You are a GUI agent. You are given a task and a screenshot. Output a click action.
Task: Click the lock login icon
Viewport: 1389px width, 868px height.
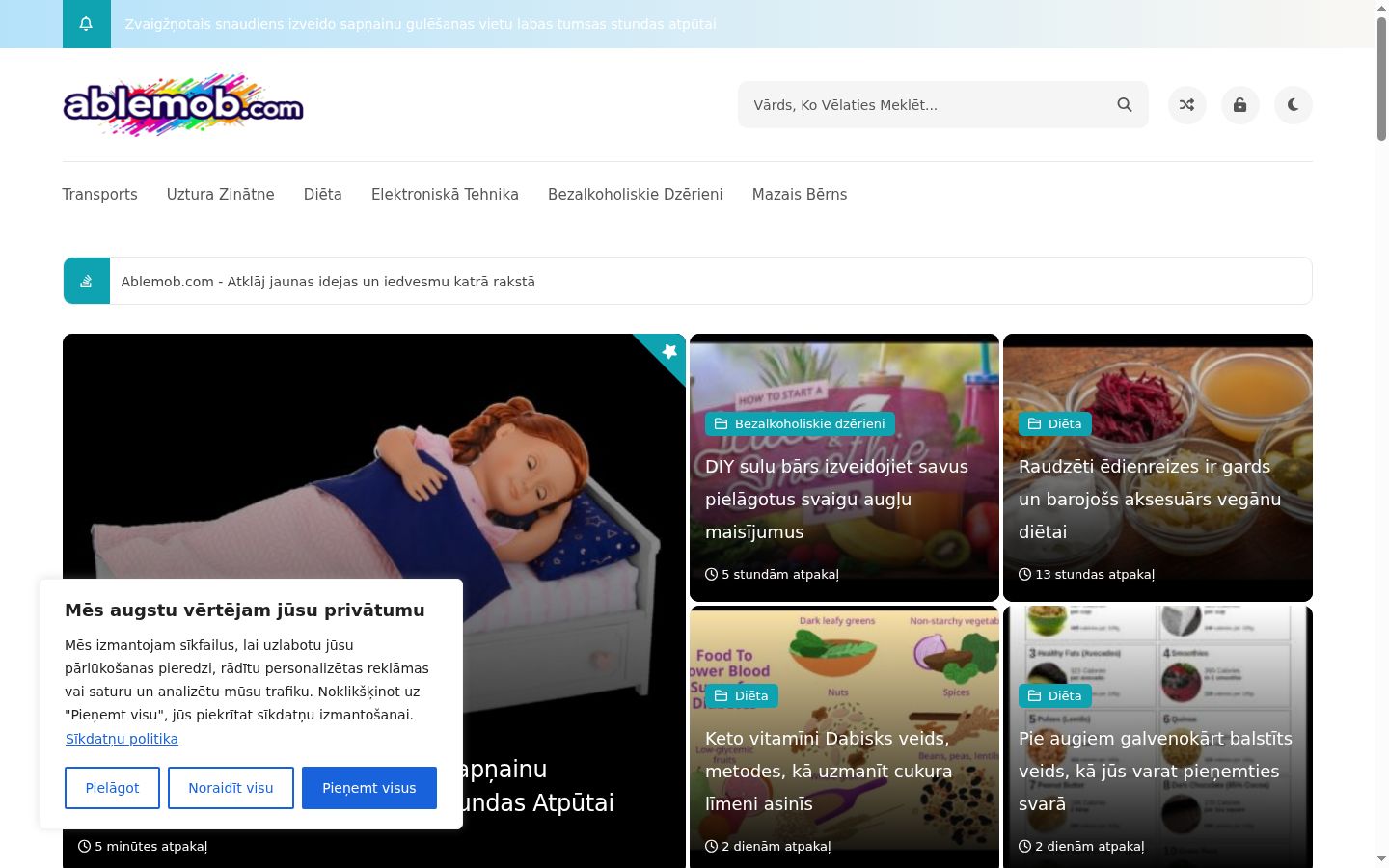(x=1240, y=105)
